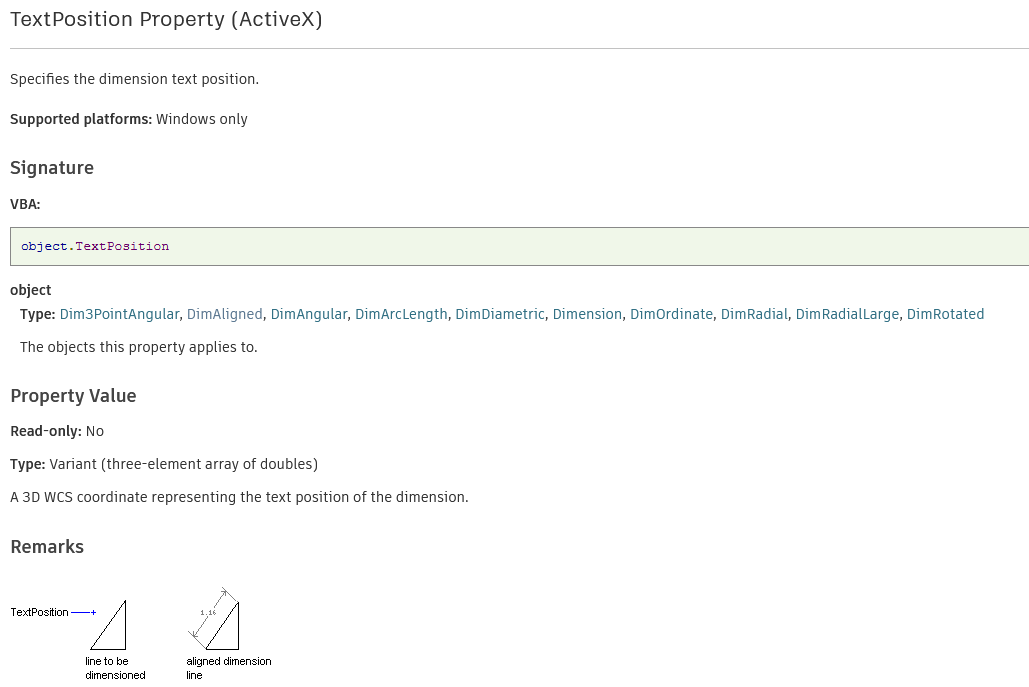Open the Dimension object link

tap(587, 314)
